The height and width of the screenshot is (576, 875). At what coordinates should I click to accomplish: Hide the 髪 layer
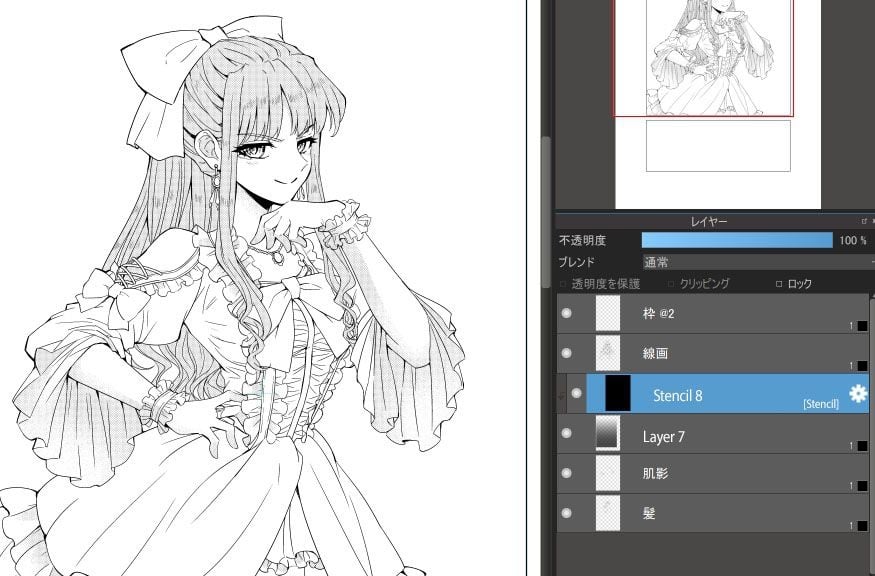pos(566,513)
